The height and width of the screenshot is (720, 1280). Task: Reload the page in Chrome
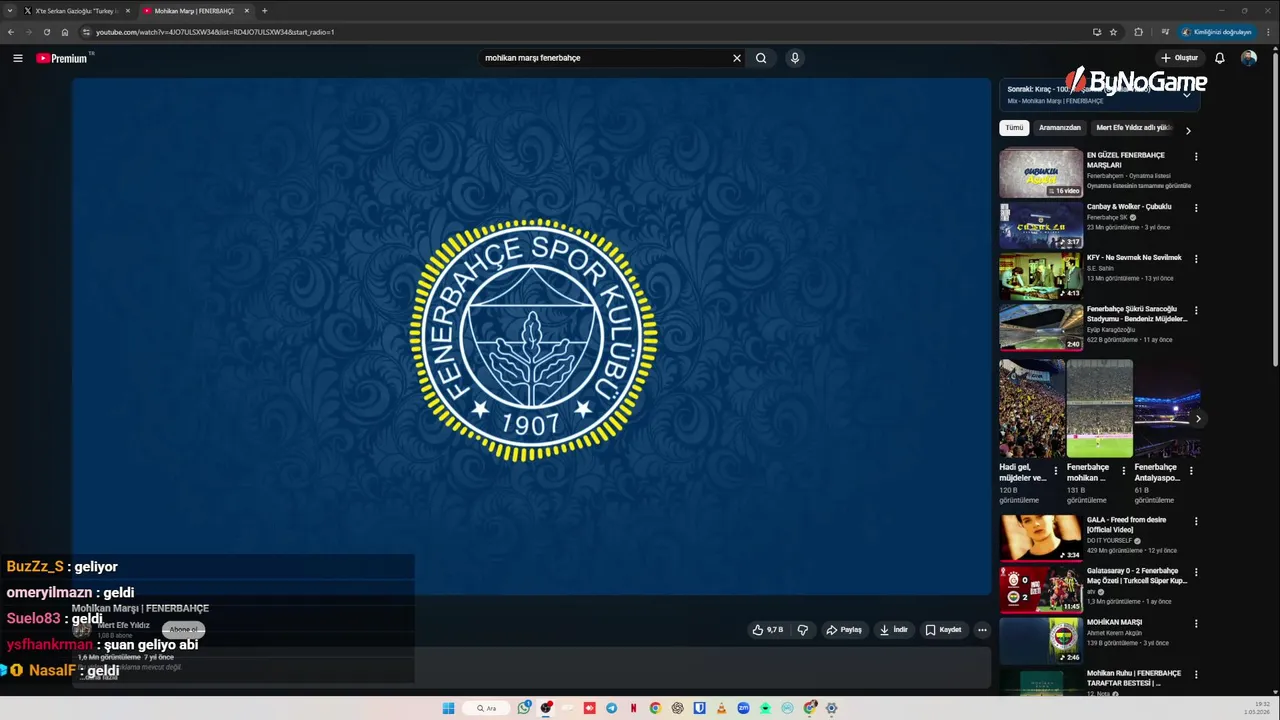(x=46, y=32)
